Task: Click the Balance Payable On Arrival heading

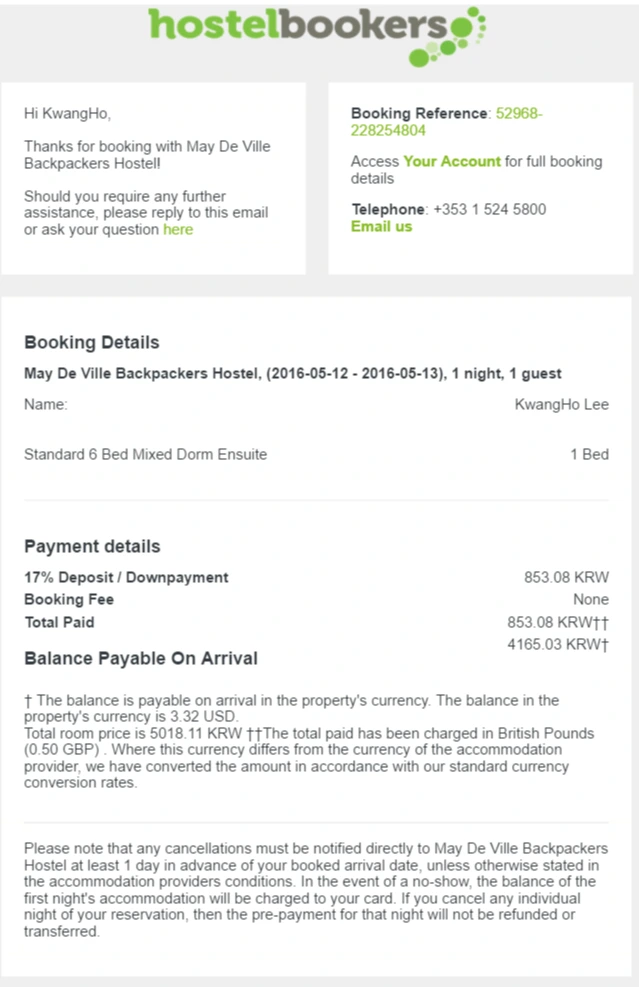Action: click(x=141, y=658)
